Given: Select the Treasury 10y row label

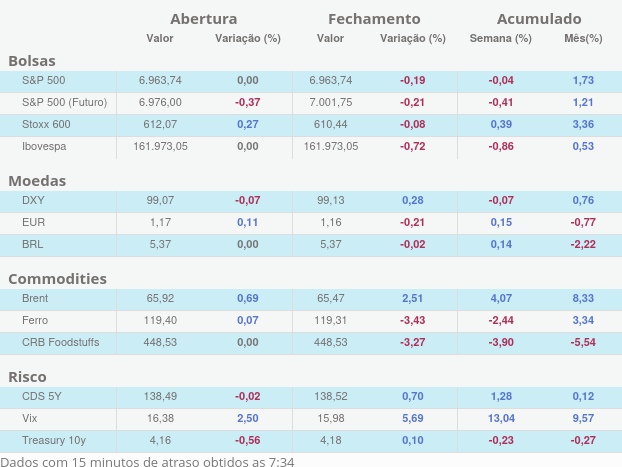Looking at the screenshot, I should click(53, 440).
